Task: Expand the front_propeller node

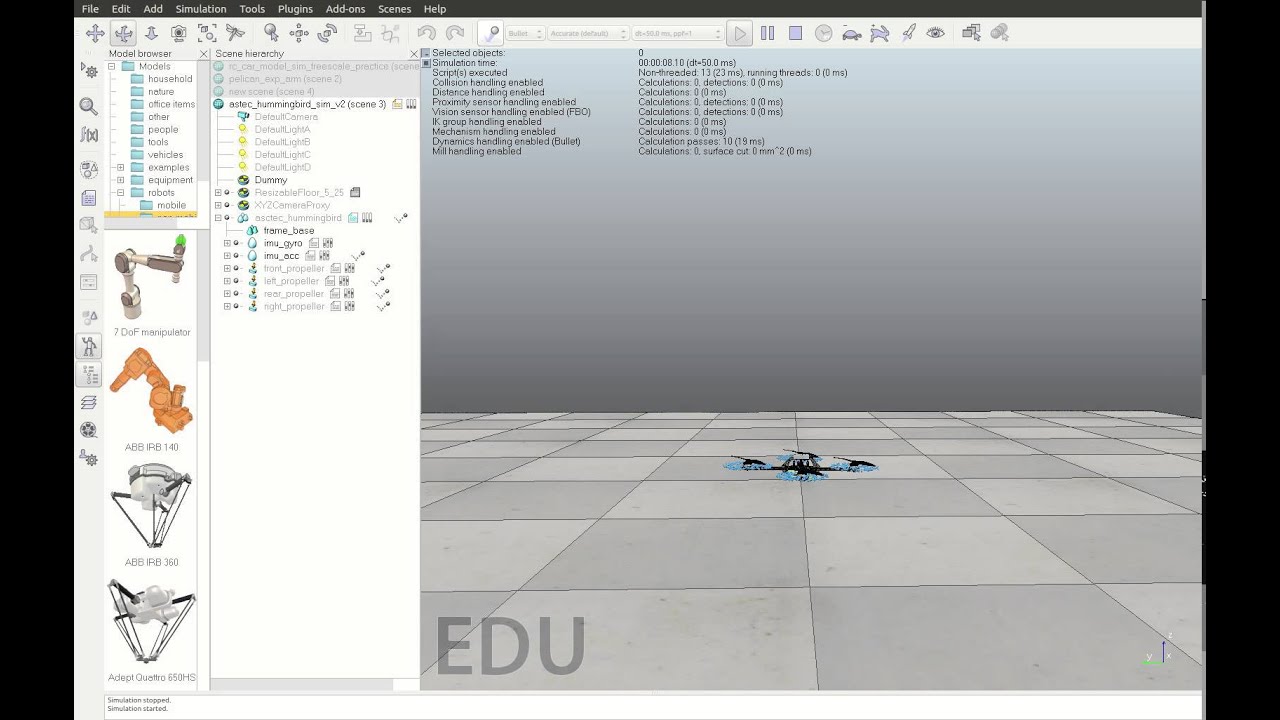Action: (227, 268)
